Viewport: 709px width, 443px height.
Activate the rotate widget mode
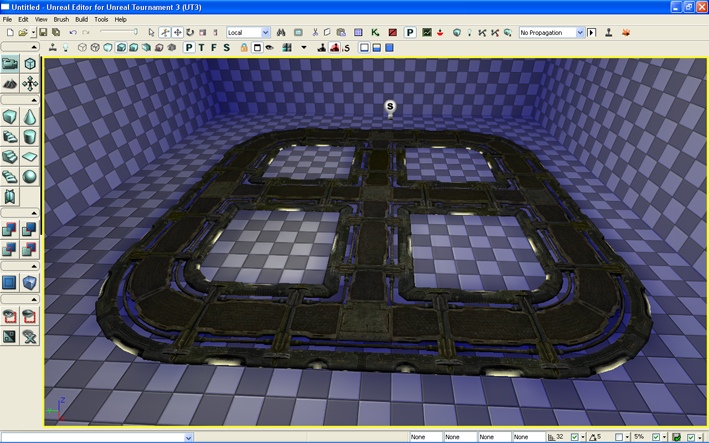(190, 33)
